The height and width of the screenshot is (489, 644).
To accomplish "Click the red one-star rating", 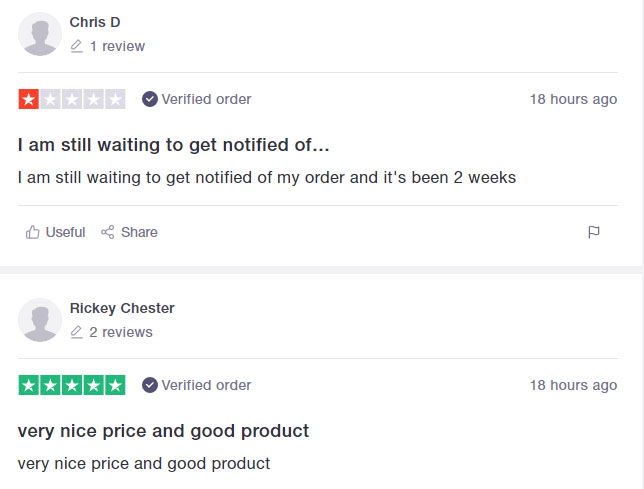I will [72, 99].
